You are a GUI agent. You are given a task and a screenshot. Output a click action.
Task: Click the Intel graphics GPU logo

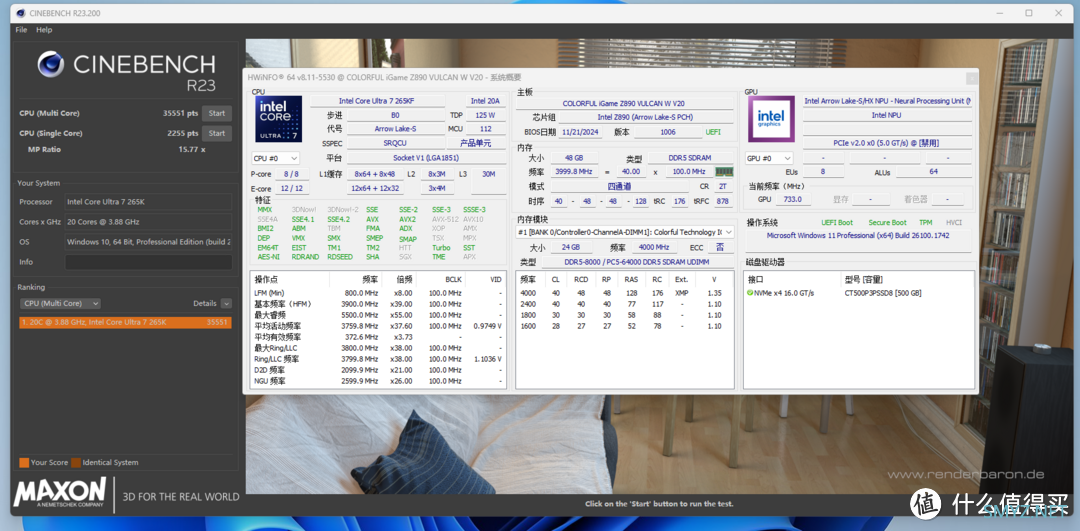[x=771, y=118]
